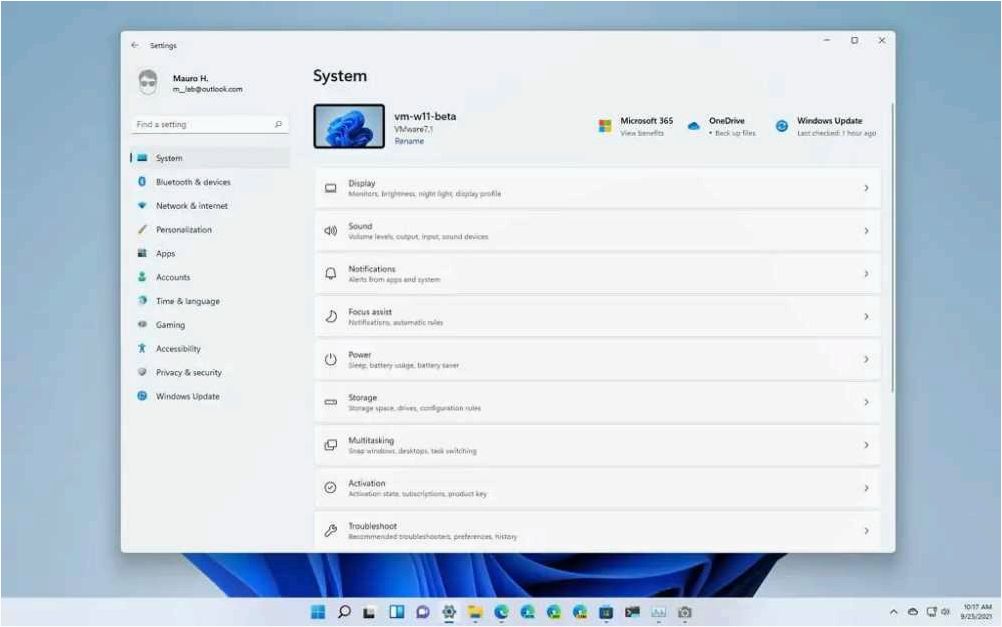Click the back arrow in Settings title bar
This screenshot has width=1002, height=627.
[x=135, y=45]
